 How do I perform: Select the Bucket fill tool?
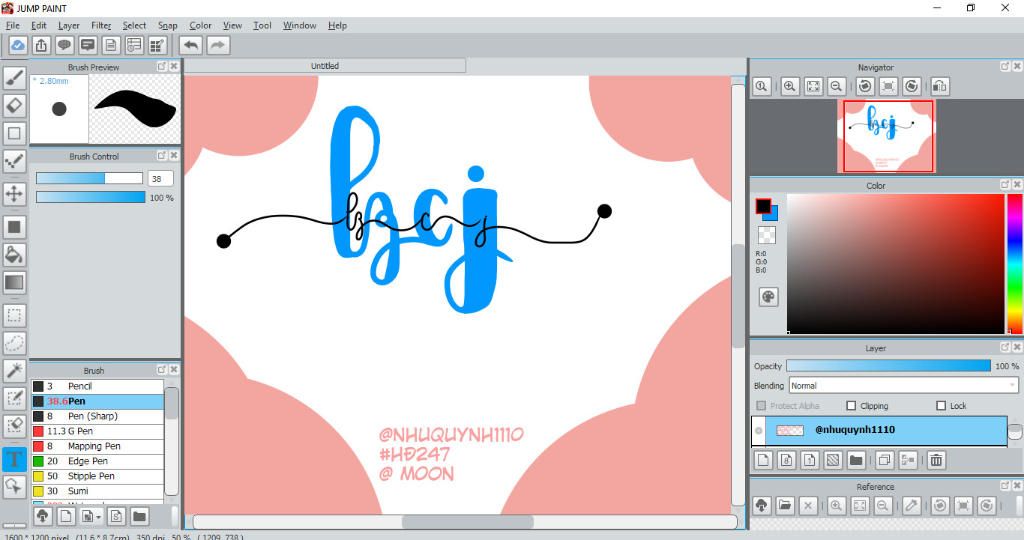(x=14, y=255)
